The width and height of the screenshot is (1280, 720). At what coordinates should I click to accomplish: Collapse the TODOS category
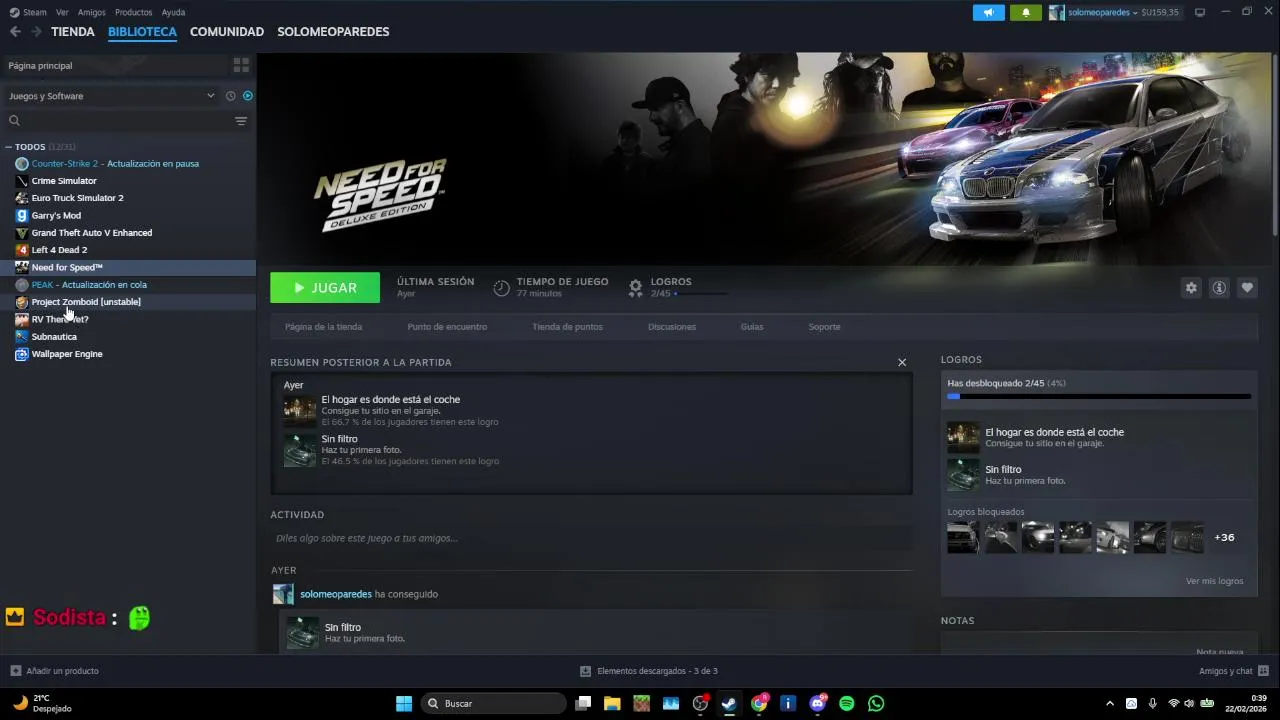coord(9,147)
